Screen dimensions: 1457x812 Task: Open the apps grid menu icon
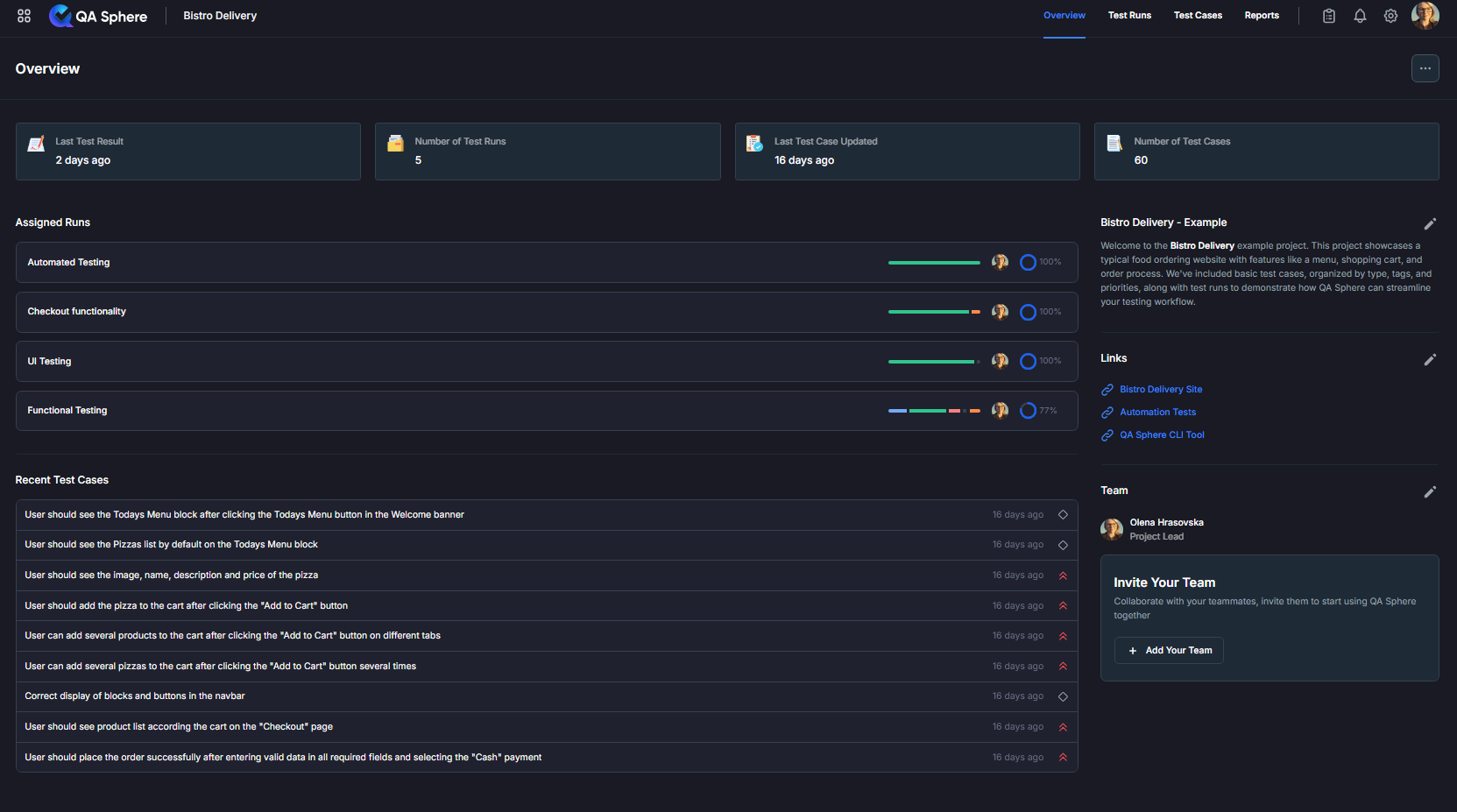click(24, 16)
